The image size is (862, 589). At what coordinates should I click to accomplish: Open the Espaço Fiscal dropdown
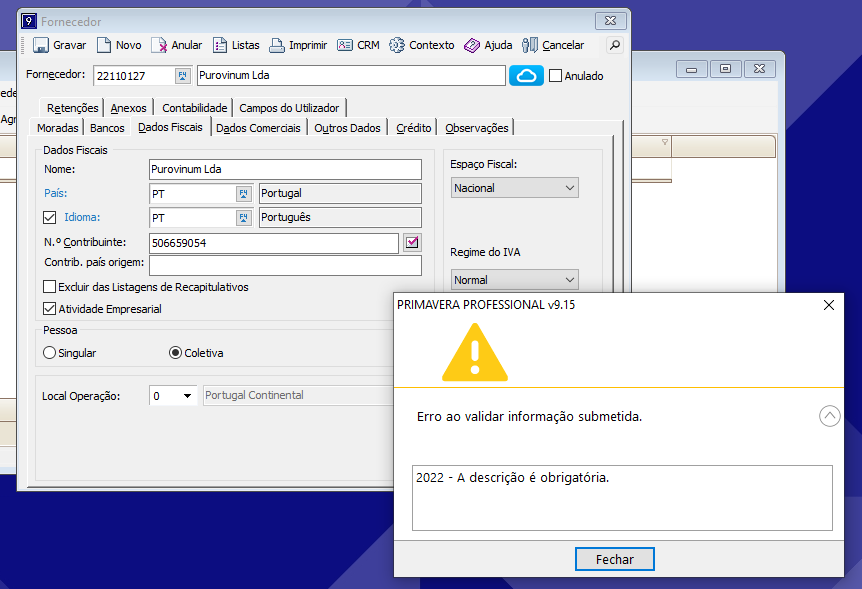(x=515, y=188)
